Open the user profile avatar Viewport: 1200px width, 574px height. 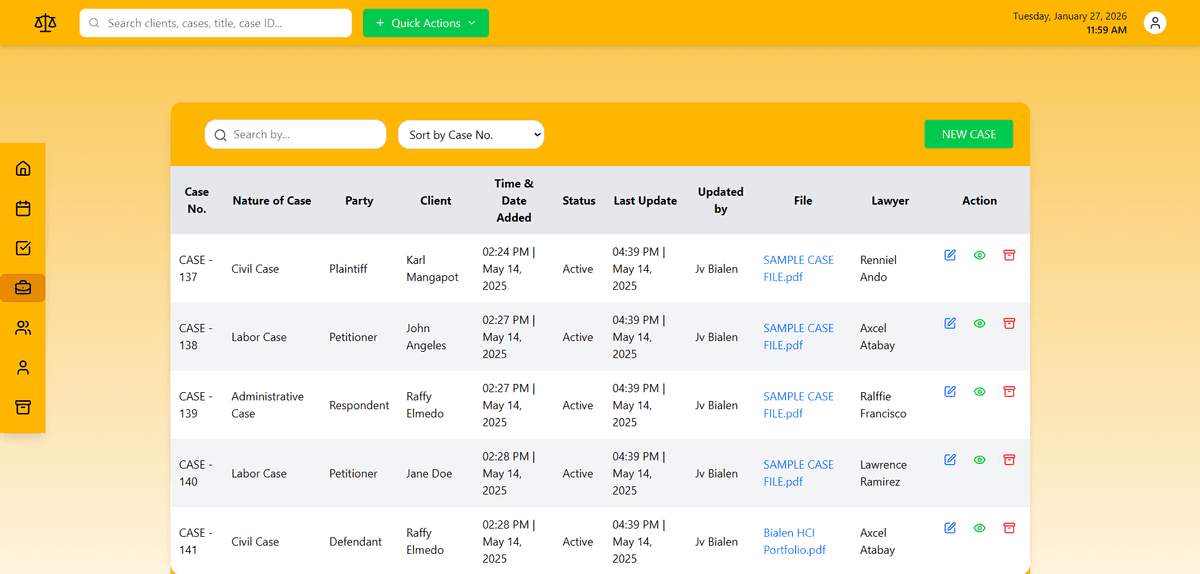pos(1155,23)
